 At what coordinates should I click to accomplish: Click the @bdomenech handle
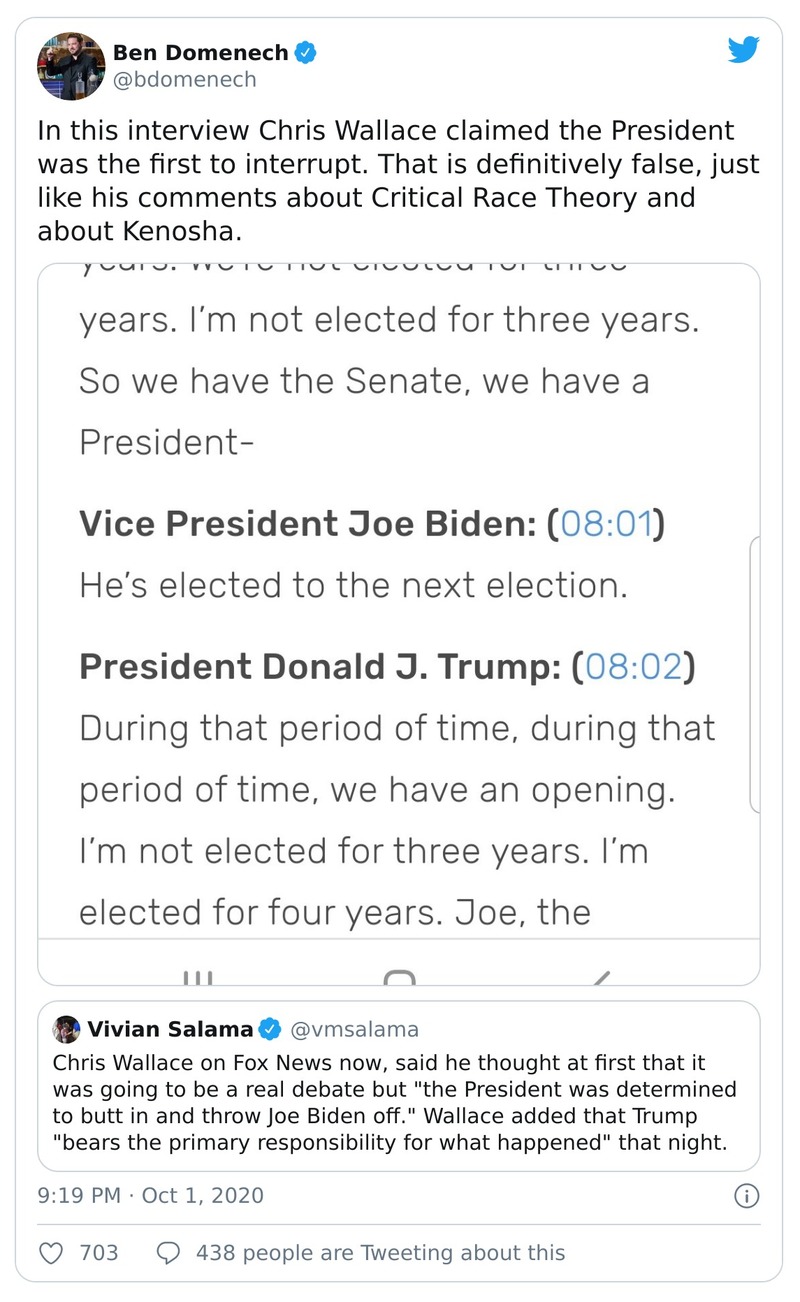(x=185, y=80)
